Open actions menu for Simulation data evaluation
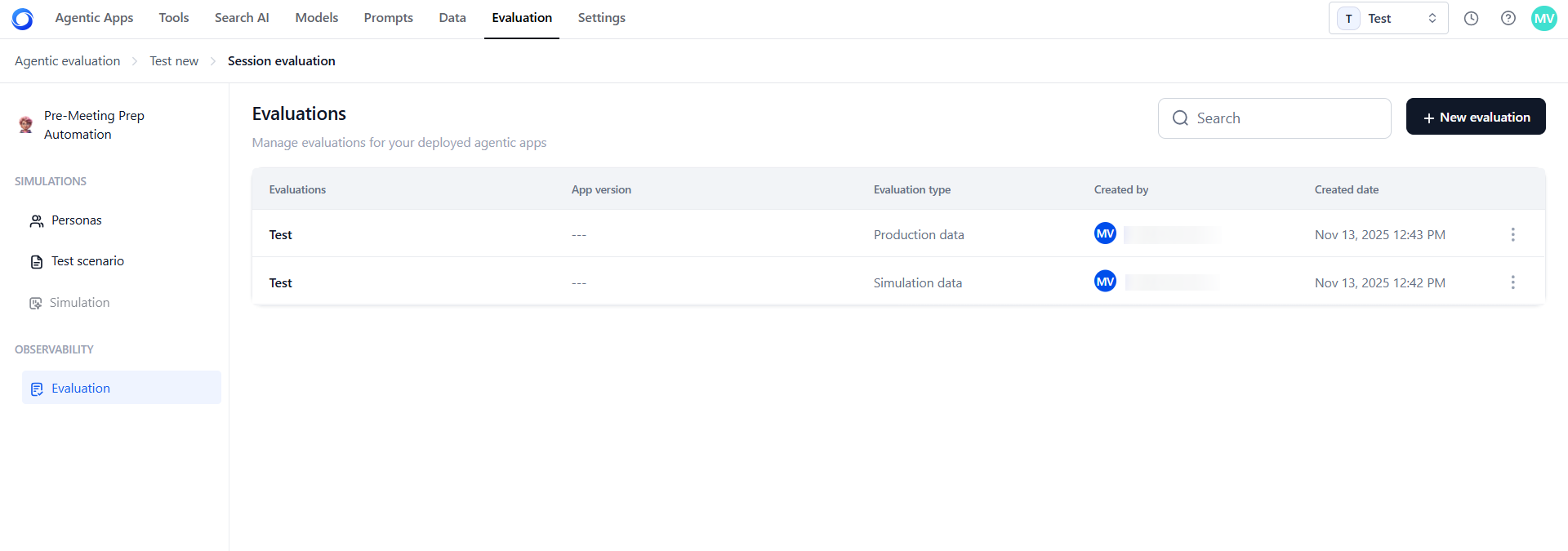 1512,282
